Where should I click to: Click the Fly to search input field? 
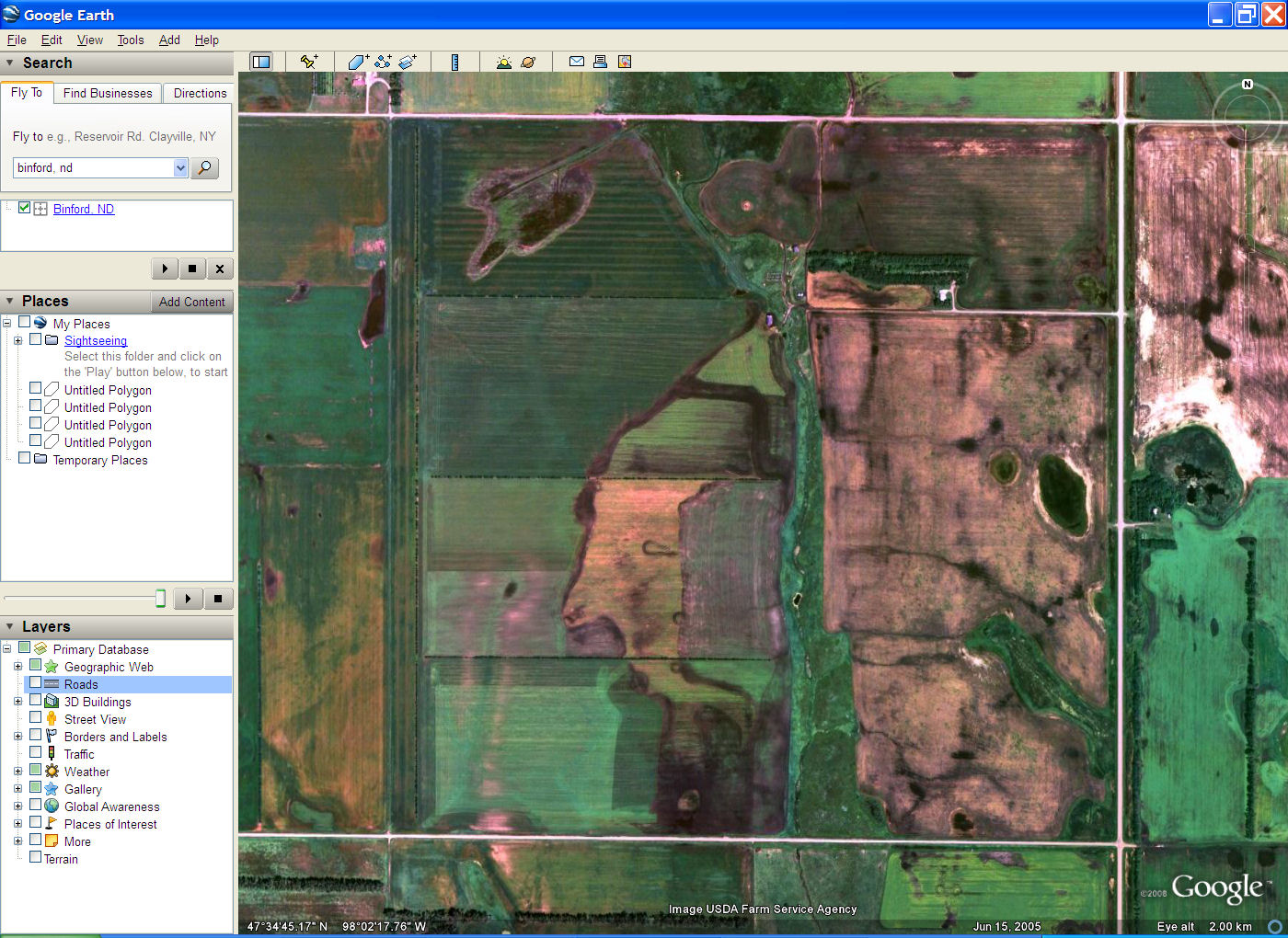[94, 167]
